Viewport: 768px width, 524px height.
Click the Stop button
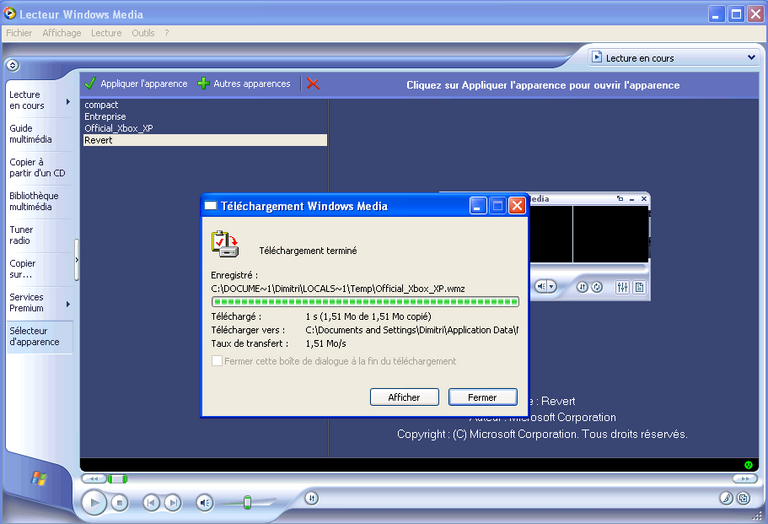[x=119, y=502]
